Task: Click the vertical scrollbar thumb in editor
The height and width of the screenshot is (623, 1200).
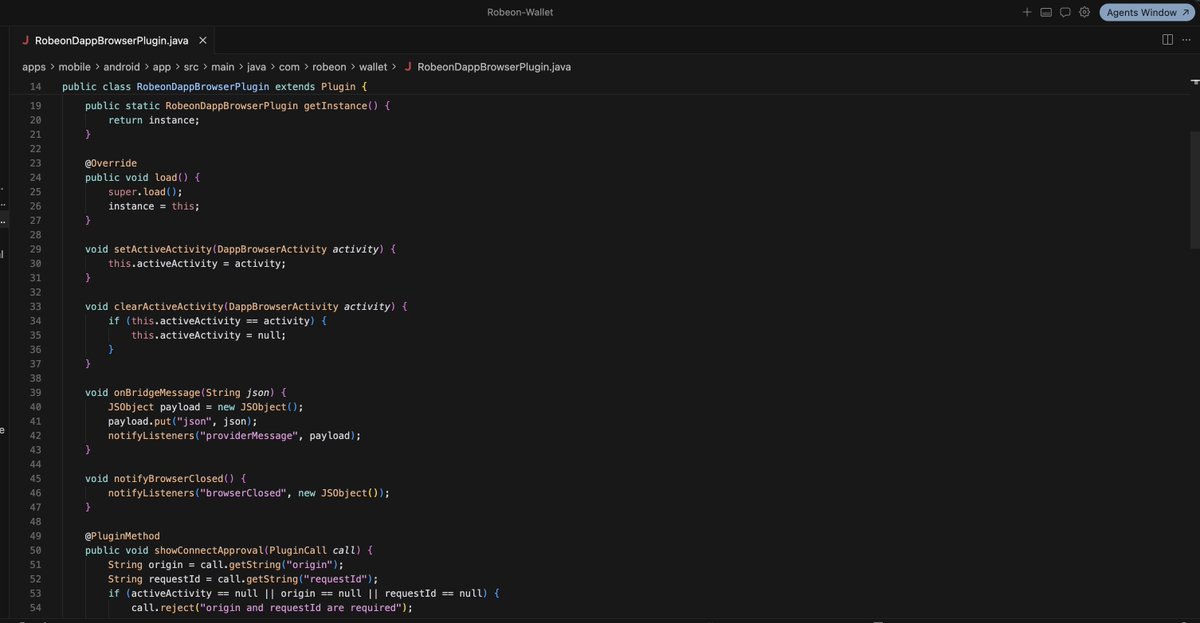Action: pyautogui.click(x=1195, y=190)
